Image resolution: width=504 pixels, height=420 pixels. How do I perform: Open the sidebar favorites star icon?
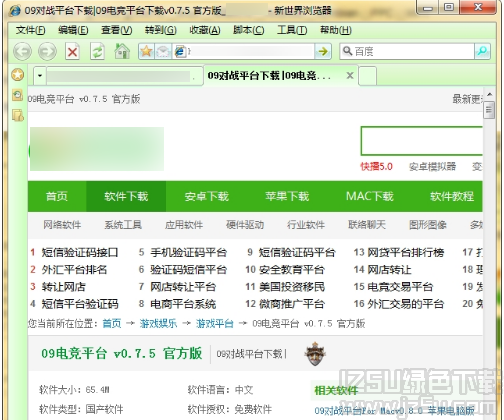pyautogui.click(x=18, y=74)
